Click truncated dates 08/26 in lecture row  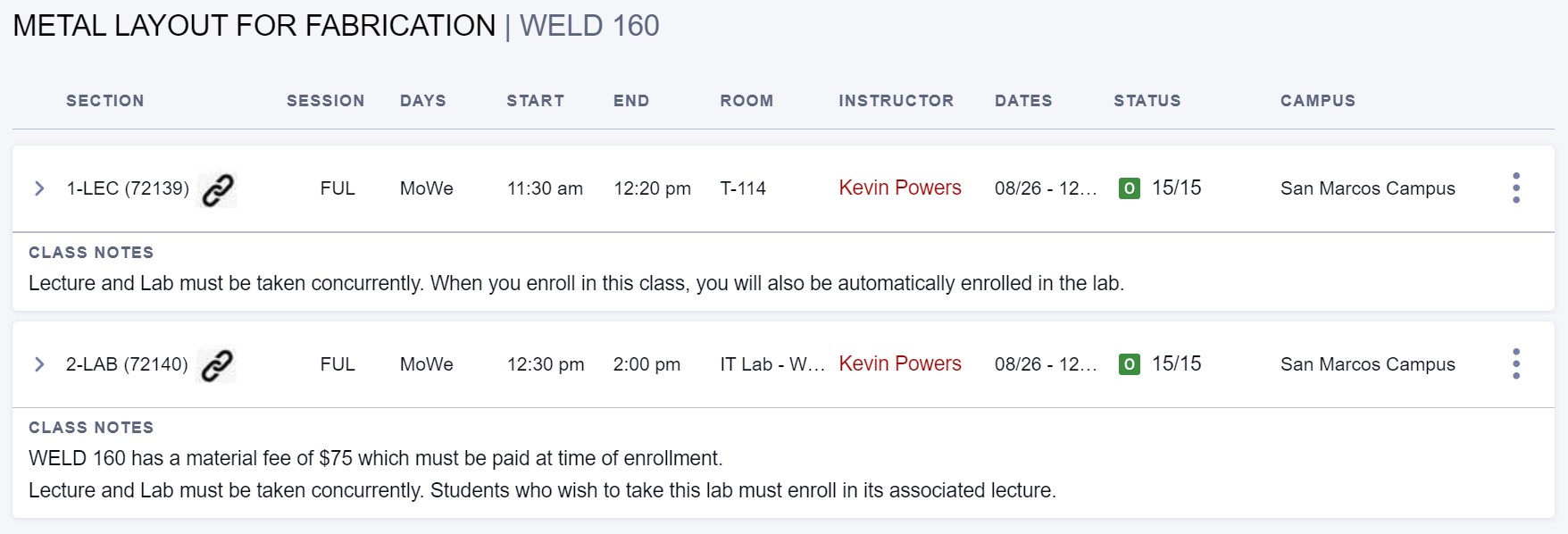pos(1045,188)
